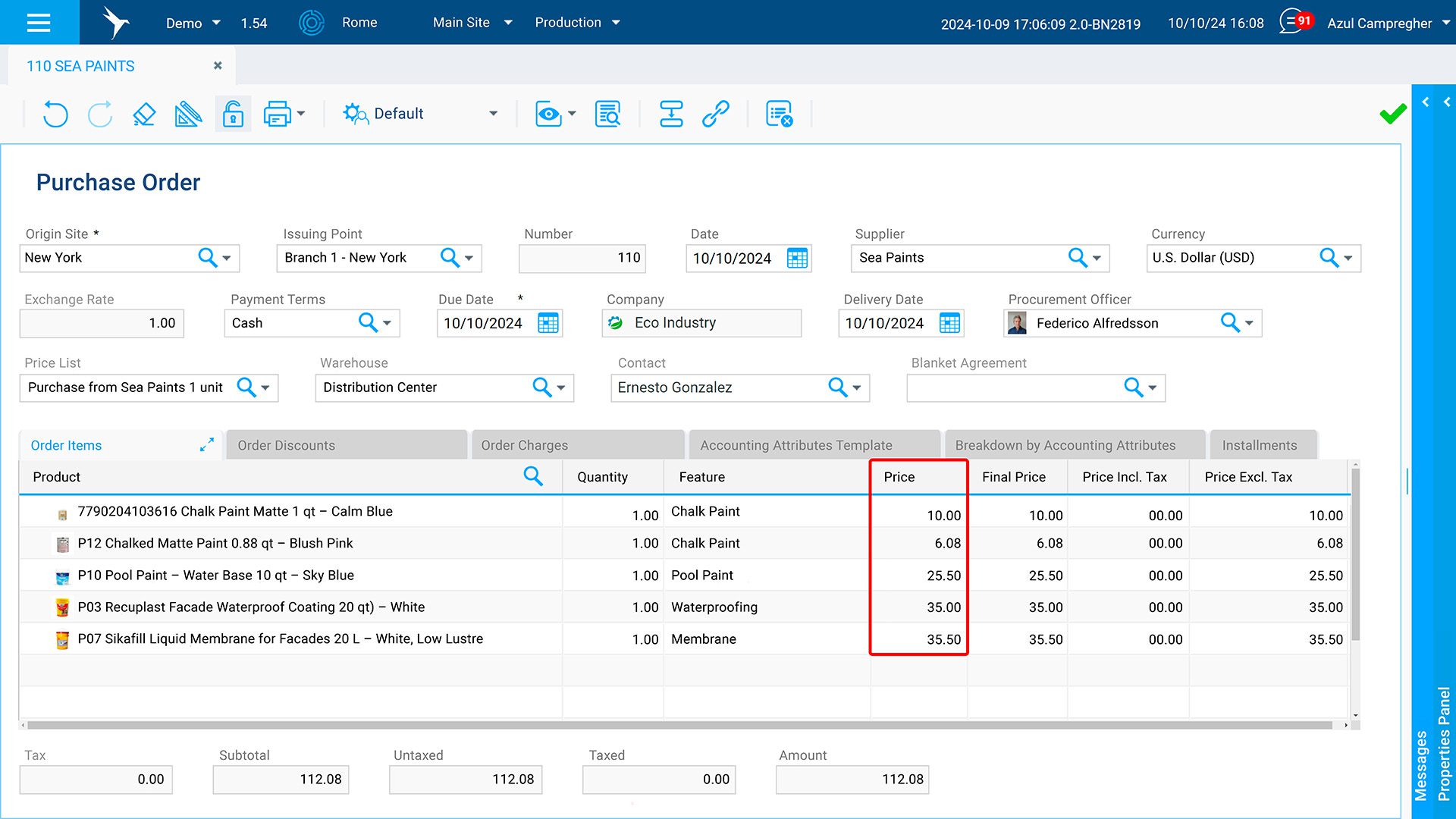Screen dimensions: 1456x819
Task: Click the undo arrow icon in toolbar
Action: pos(55,114)
